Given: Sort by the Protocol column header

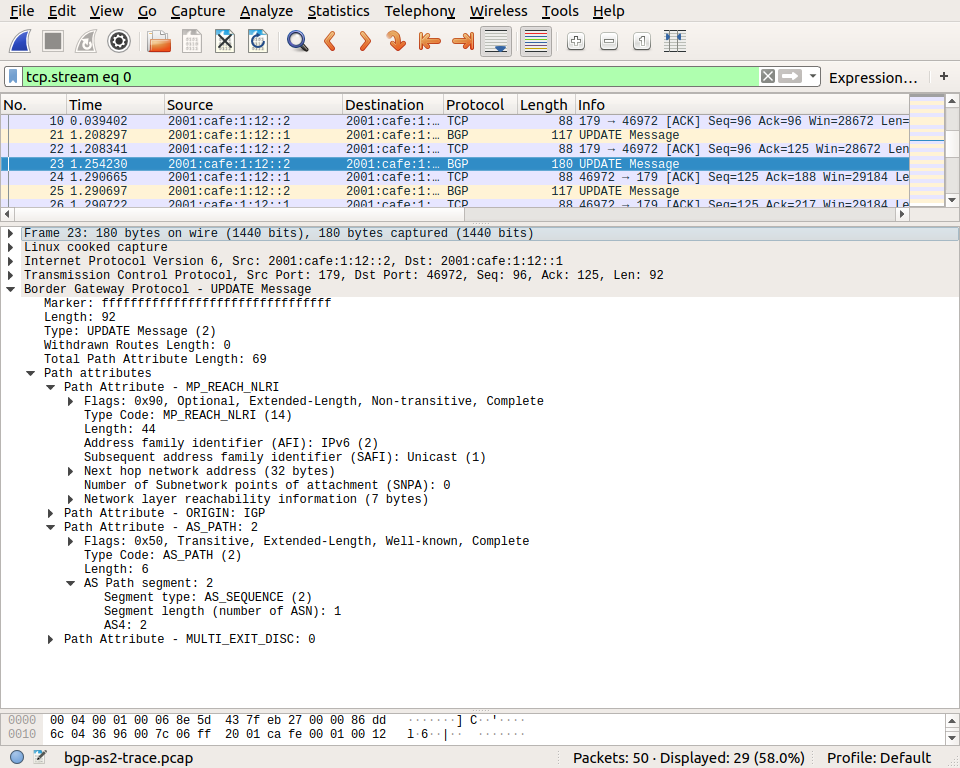Looking at the screenshot, I should point(481,105).
